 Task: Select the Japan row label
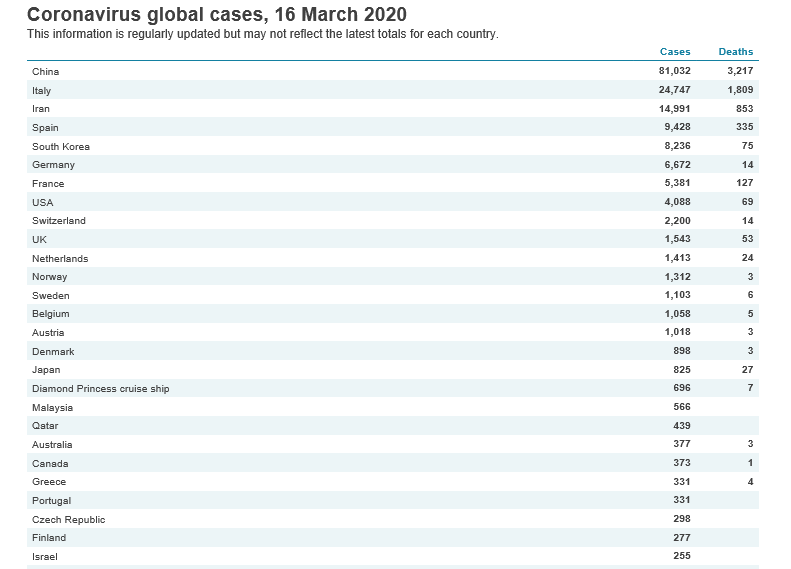pos(46,370)
